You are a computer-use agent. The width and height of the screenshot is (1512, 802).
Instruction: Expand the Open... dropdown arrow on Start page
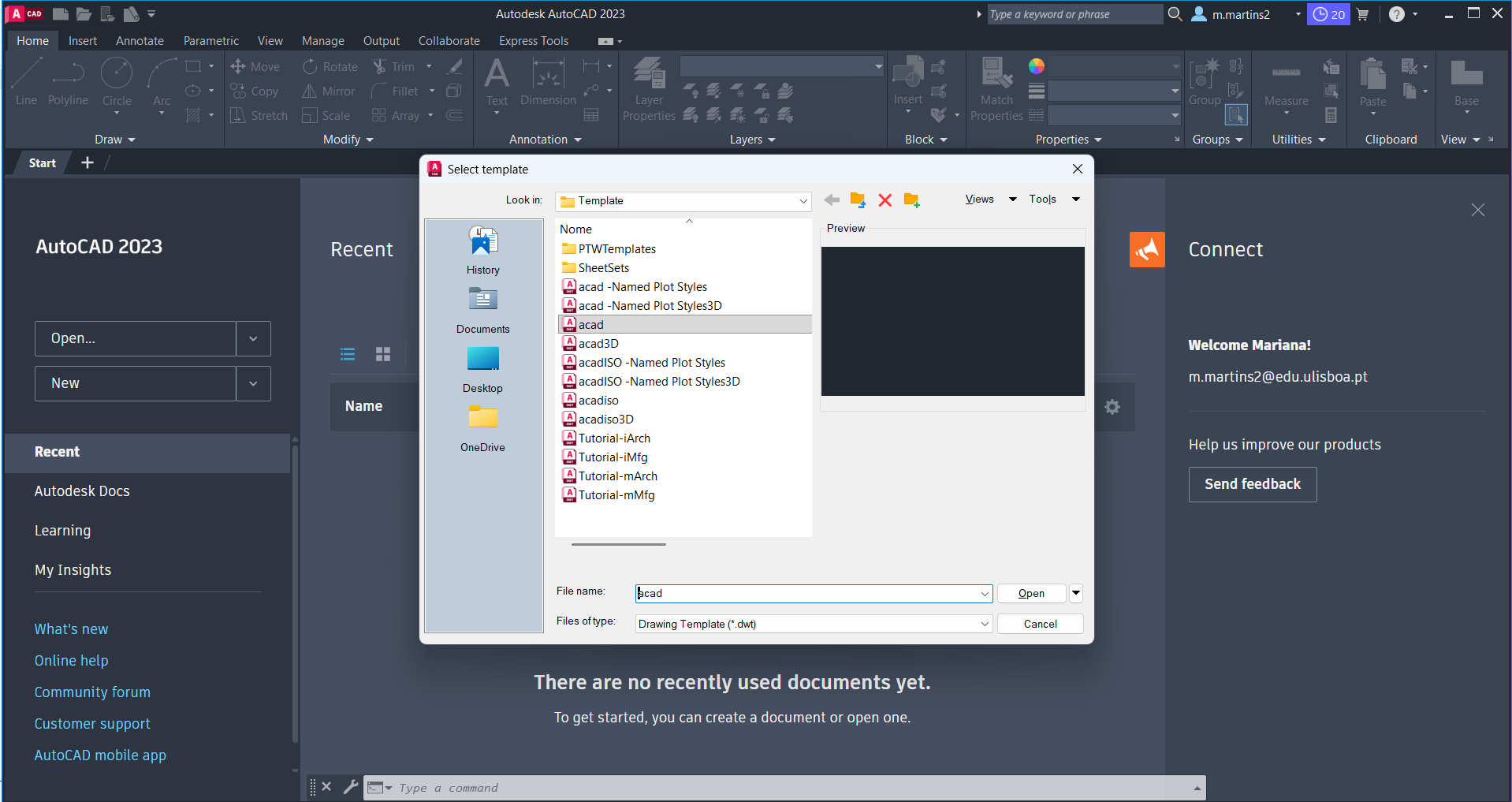tap(253, 338)
